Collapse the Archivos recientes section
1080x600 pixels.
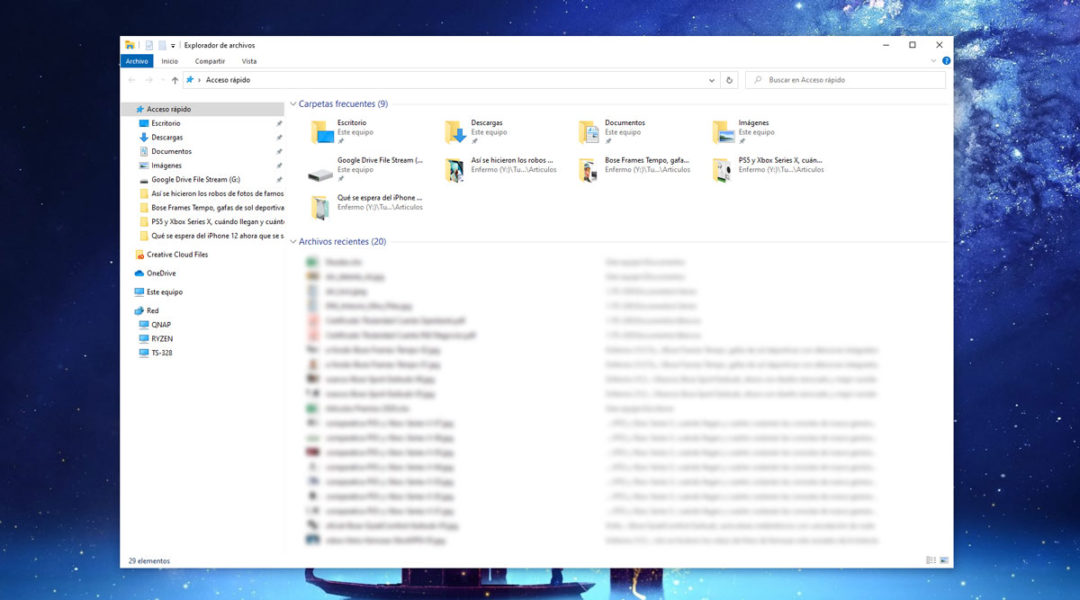click(293, 241)
